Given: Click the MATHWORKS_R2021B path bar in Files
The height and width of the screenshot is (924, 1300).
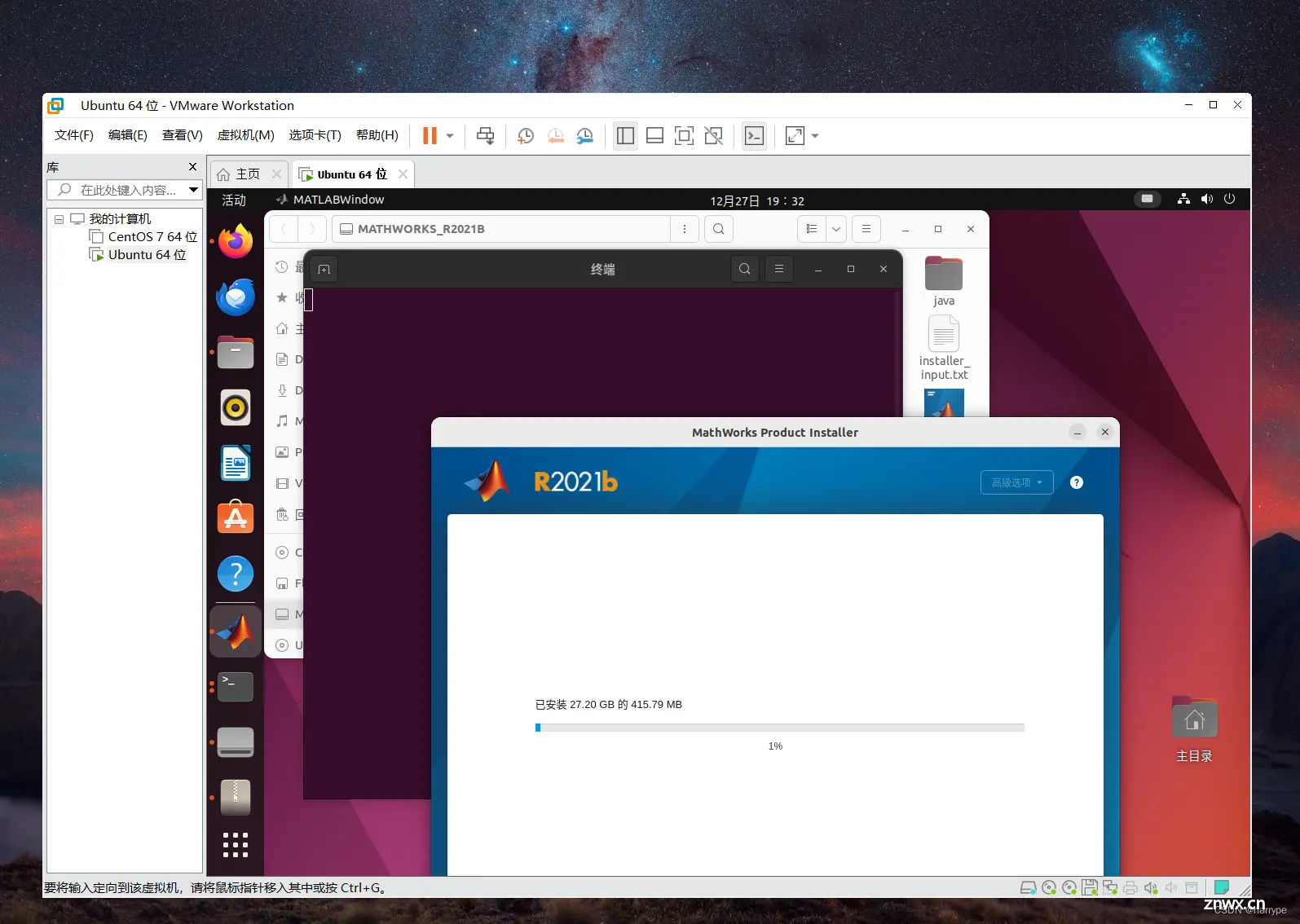Looking at the screenshot, I should point(501,229).
